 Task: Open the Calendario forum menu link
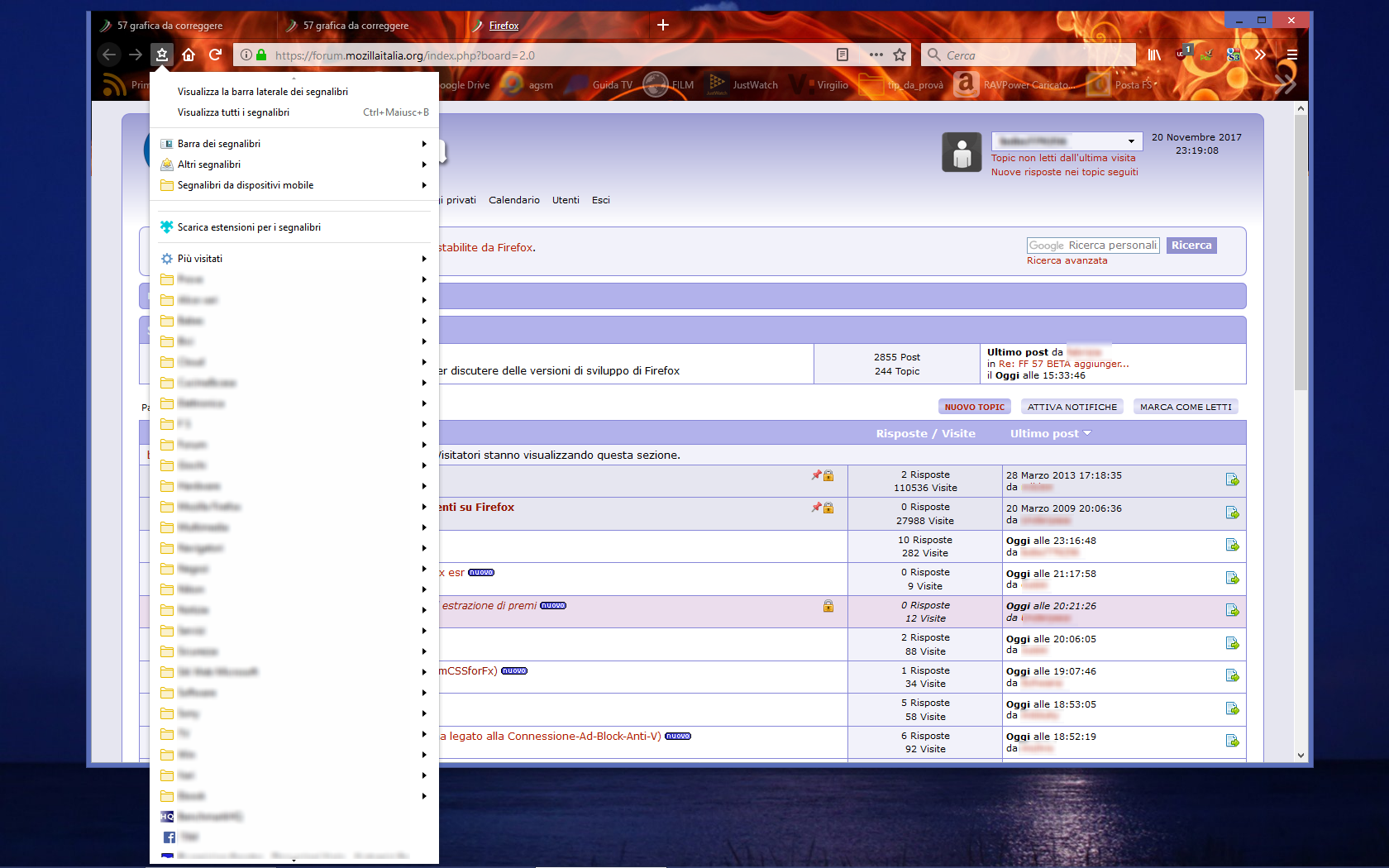point(513,200)
